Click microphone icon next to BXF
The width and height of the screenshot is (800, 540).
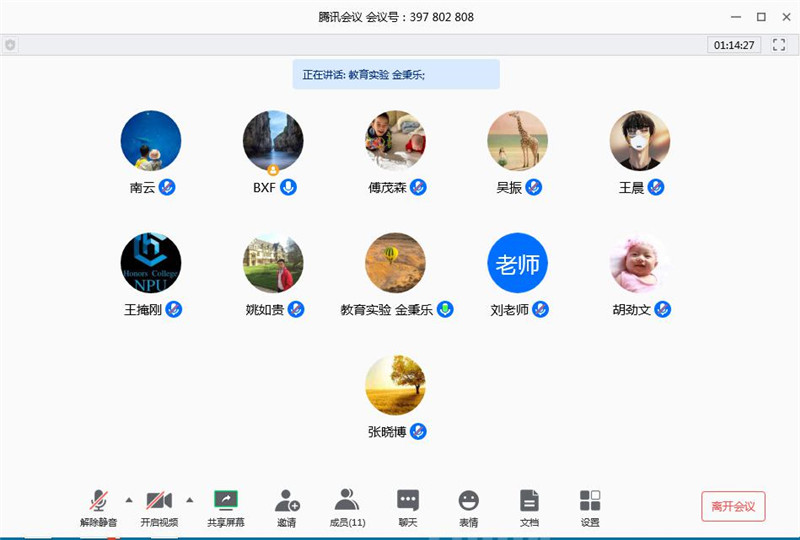(x=288, y=187)
